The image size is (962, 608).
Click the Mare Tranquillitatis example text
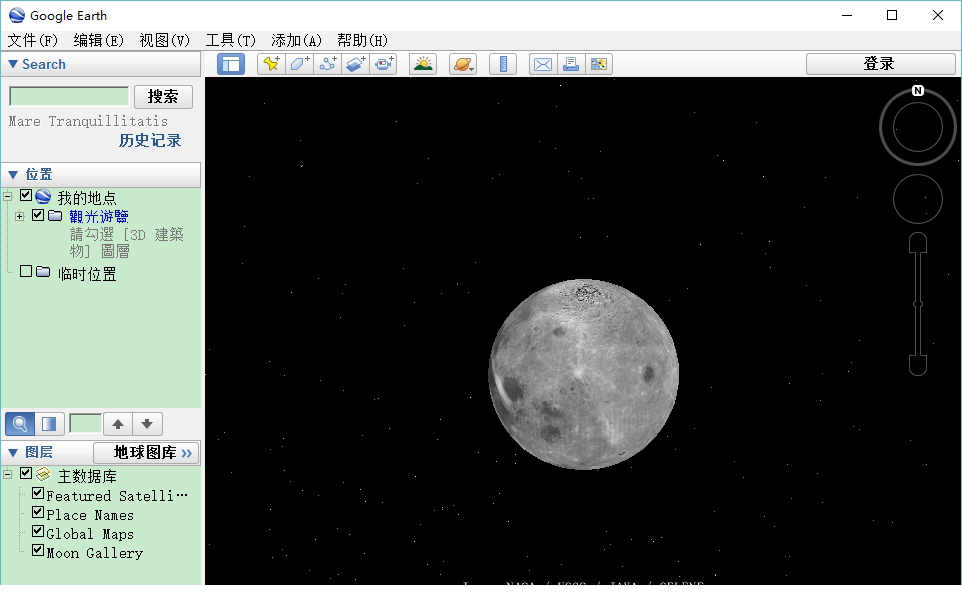pos(88,121)
